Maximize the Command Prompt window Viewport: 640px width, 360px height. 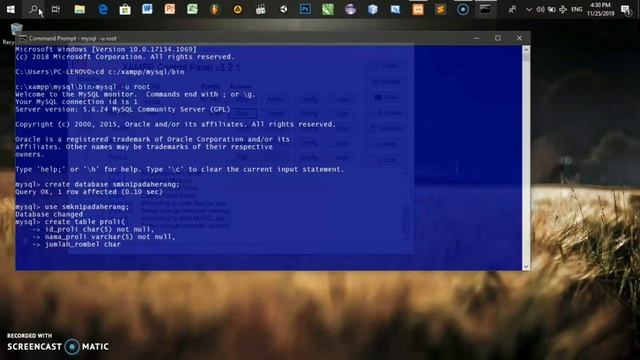498,38
